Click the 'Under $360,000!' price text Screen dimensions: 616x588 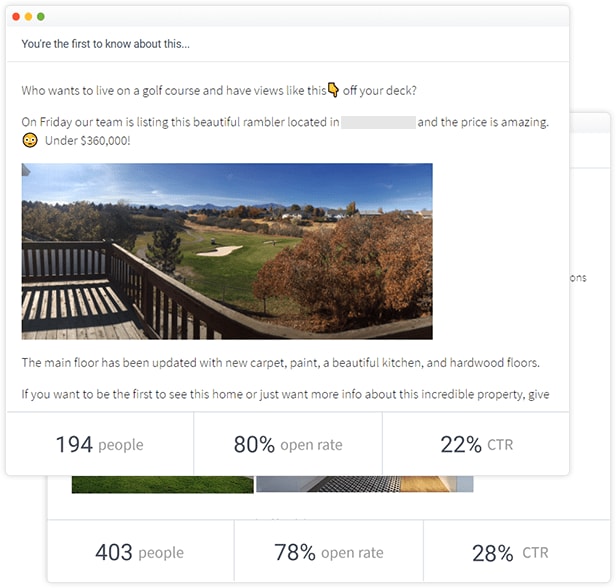(87, 140)
